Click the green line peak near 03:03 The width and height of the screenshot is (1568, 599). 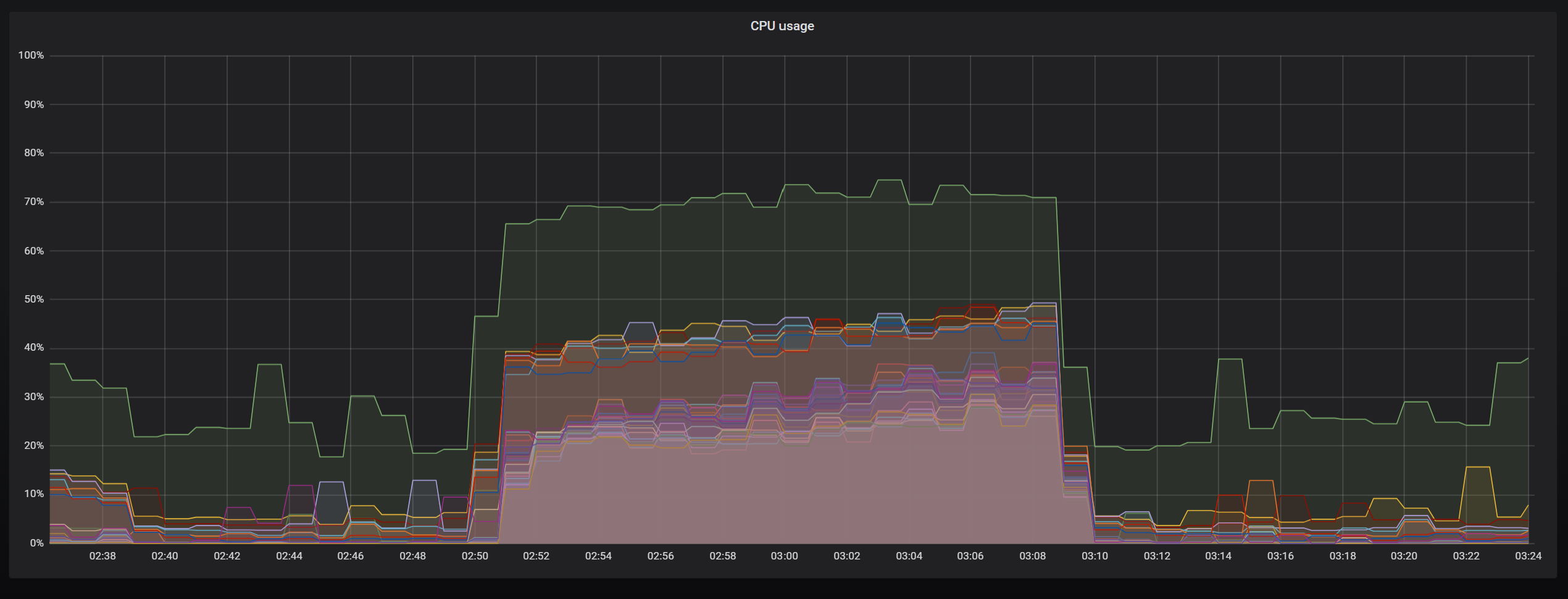pyautogui.click(x=890, y=180)
